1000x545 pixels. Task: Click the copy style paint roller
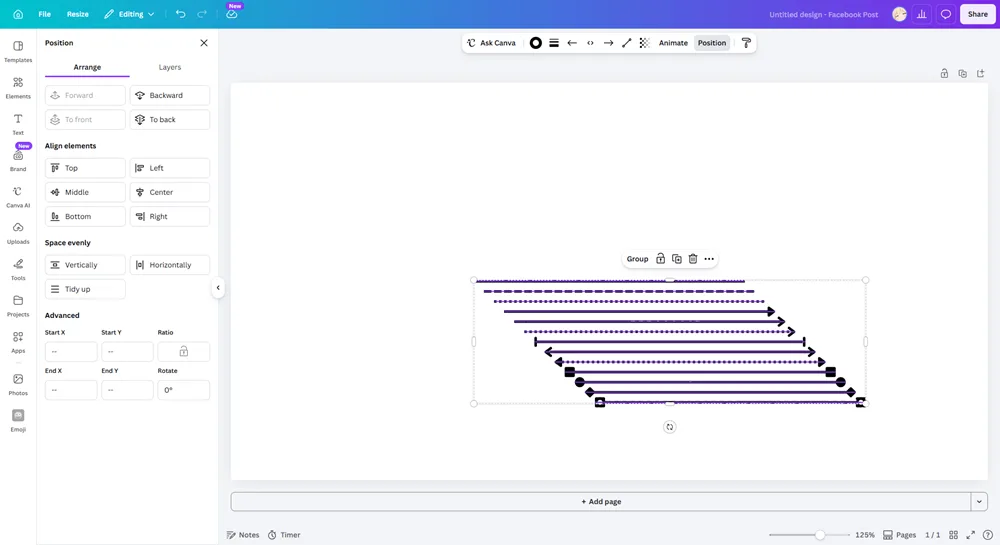pos(746,43)
